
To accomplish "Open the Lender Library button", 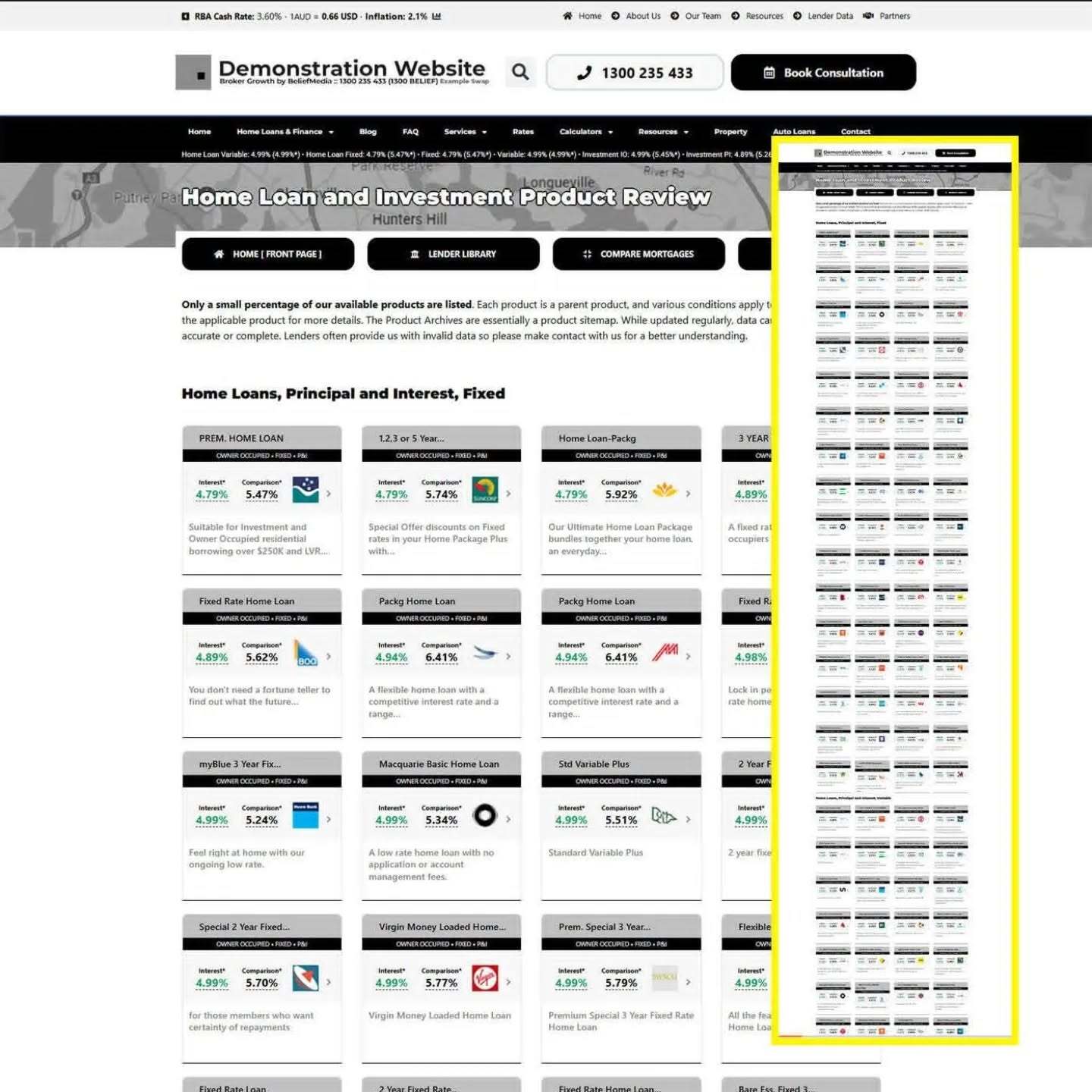I will pos(453,254).
